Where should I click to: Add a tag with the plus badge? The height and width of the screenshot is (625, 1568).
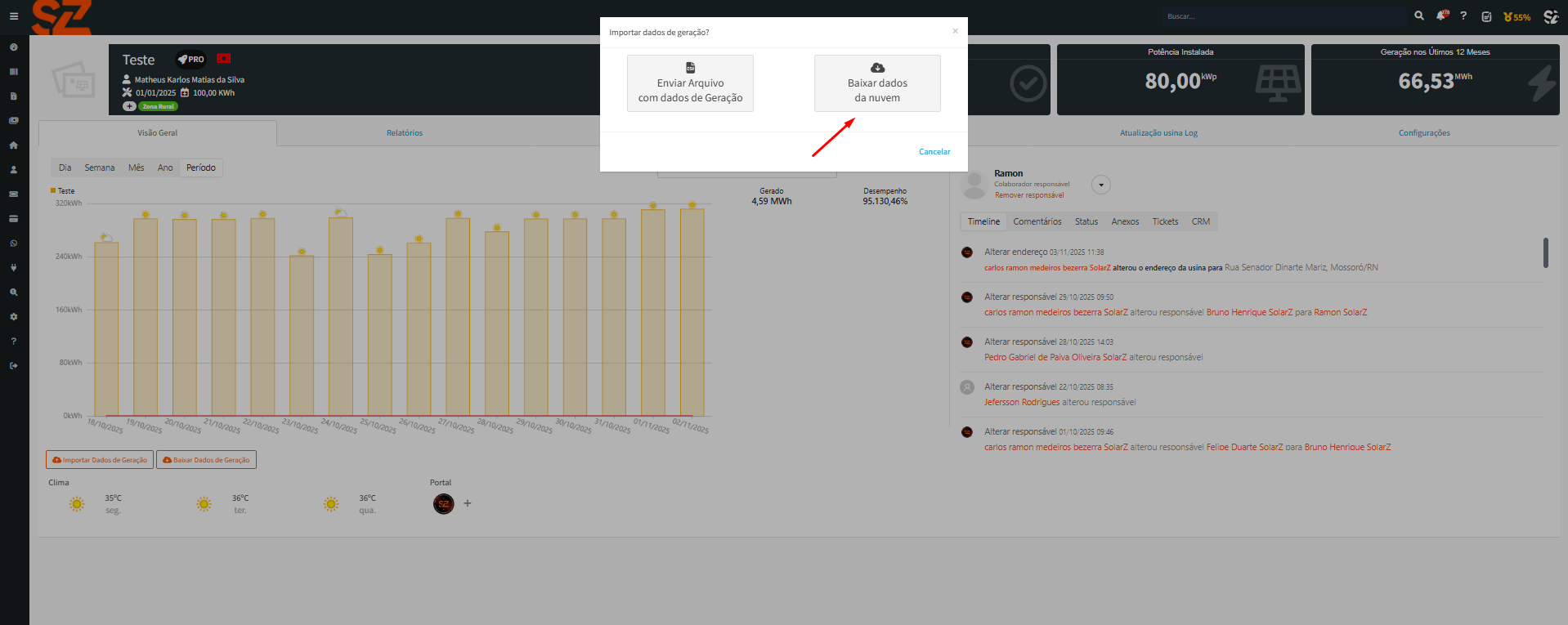129,106
